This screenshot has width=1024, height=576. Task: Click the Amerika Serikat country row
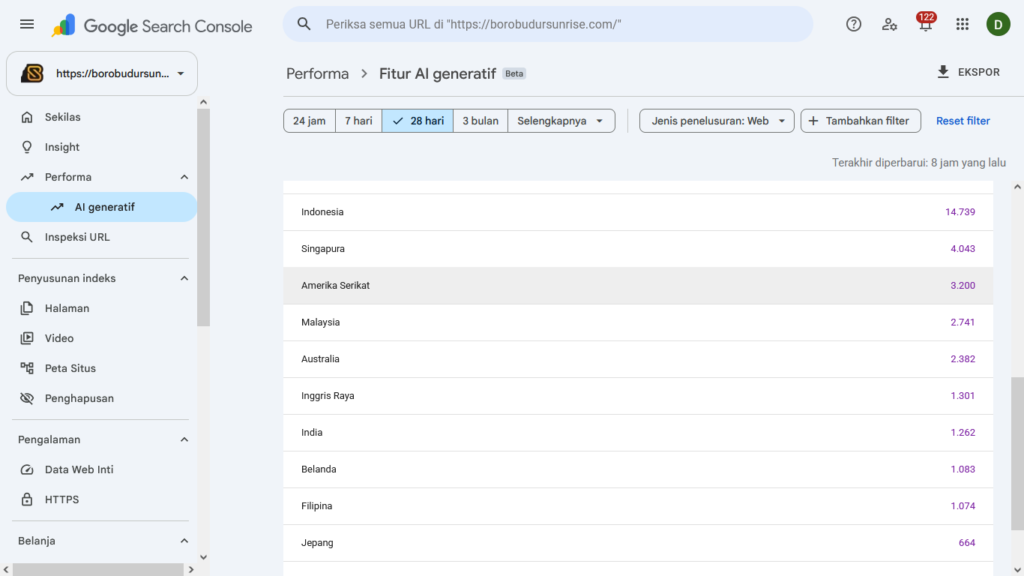pos(638,285)
